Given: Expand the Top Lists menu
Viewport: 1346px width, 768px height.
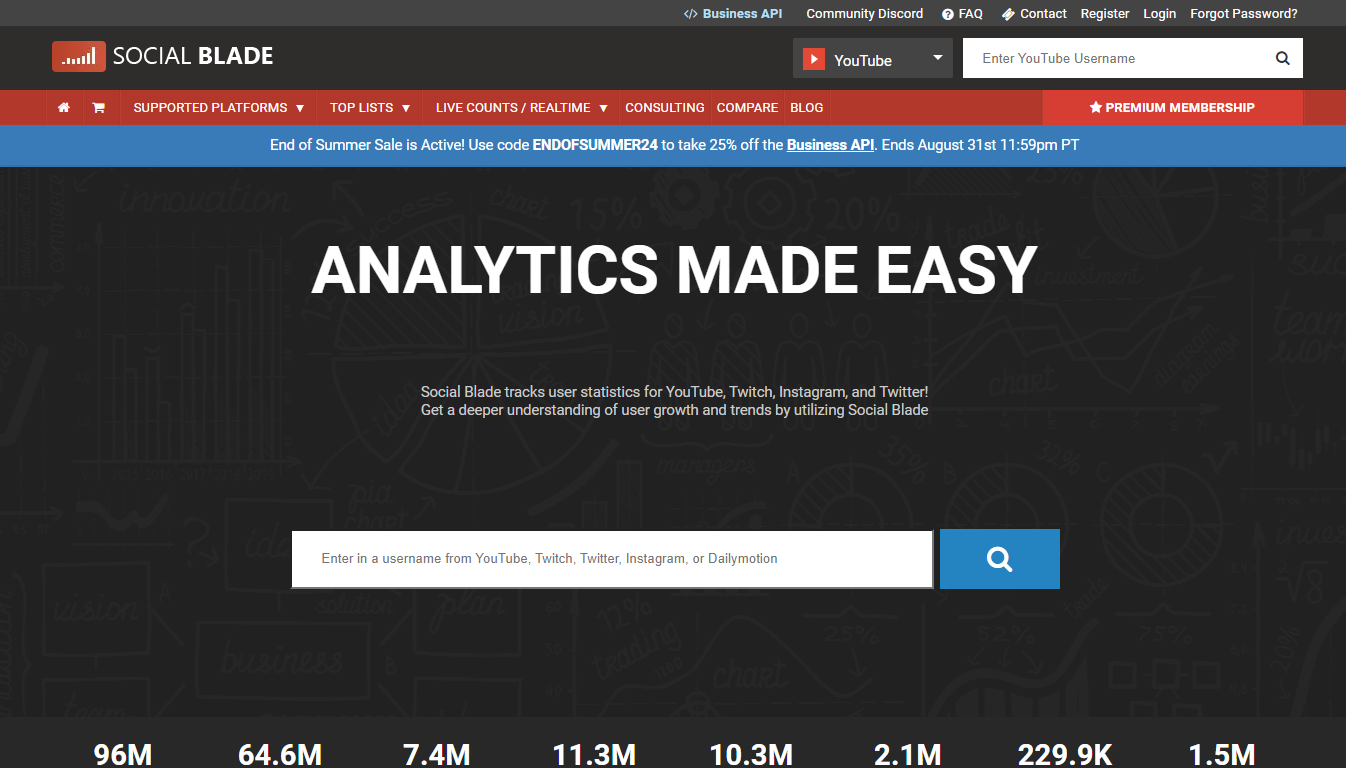Looking at the screenshot, I should point(370,108).
